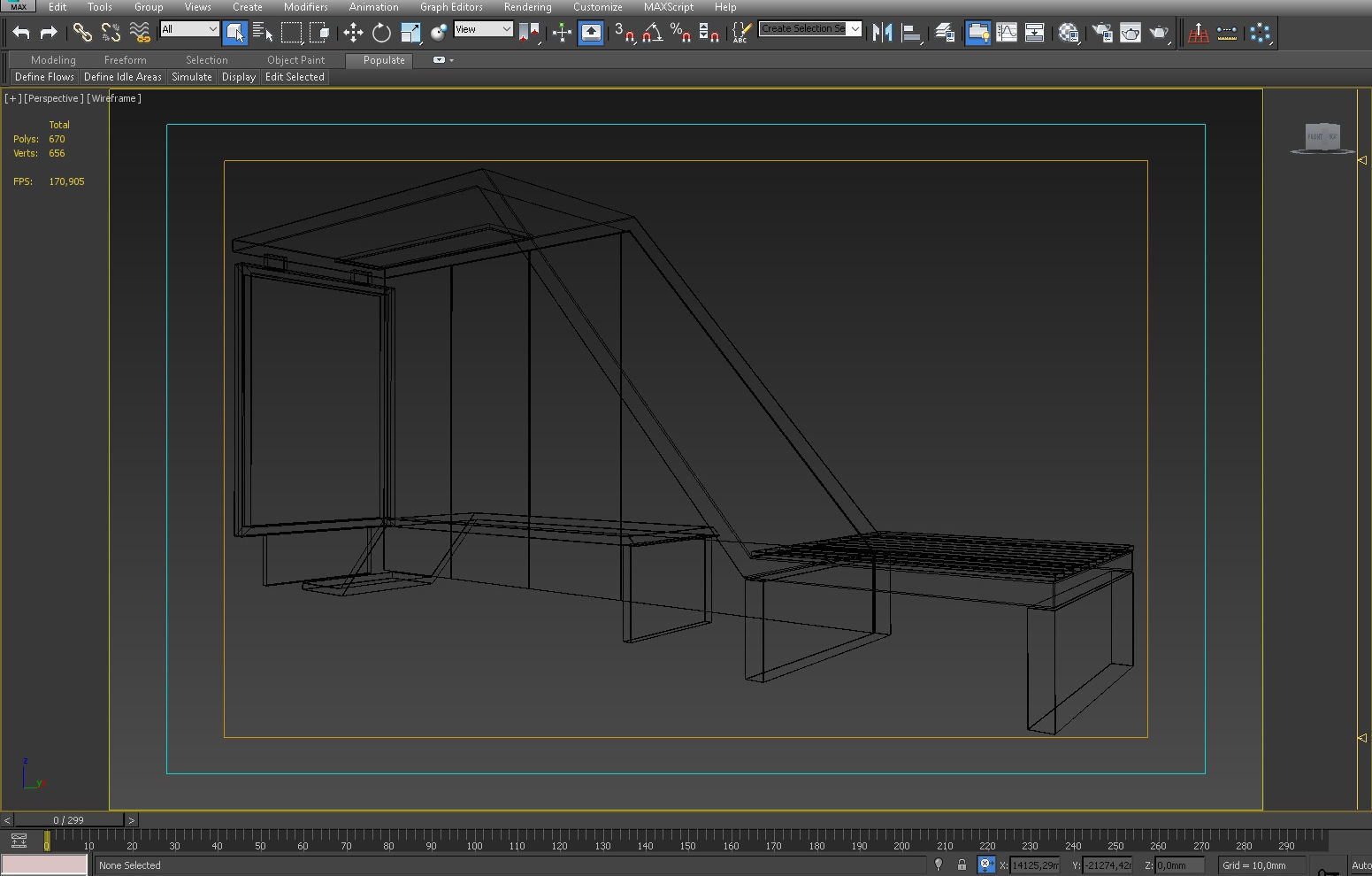Click the Simulate panel button
Viewport: 1372px width, 876px height.
(x=192, y=77)
